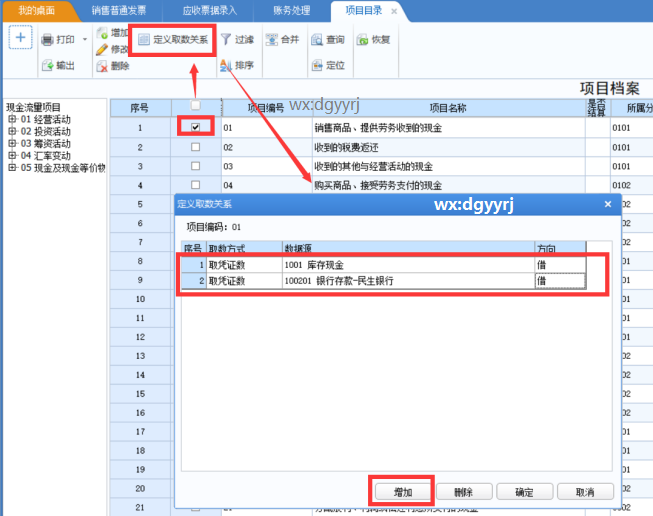
Task: Expand the 01 经营活动 tree node
Action: [12, 119]
